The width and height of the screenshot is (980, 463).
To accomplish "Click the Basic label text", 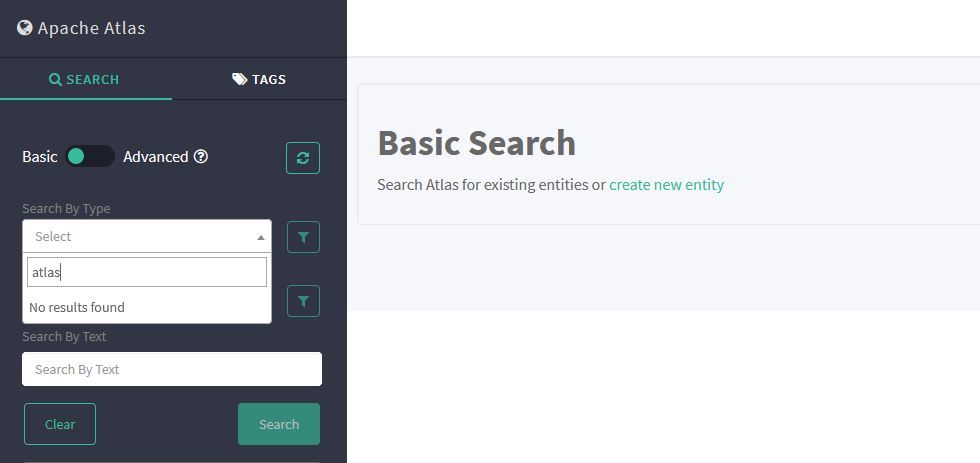I will 39,157.
